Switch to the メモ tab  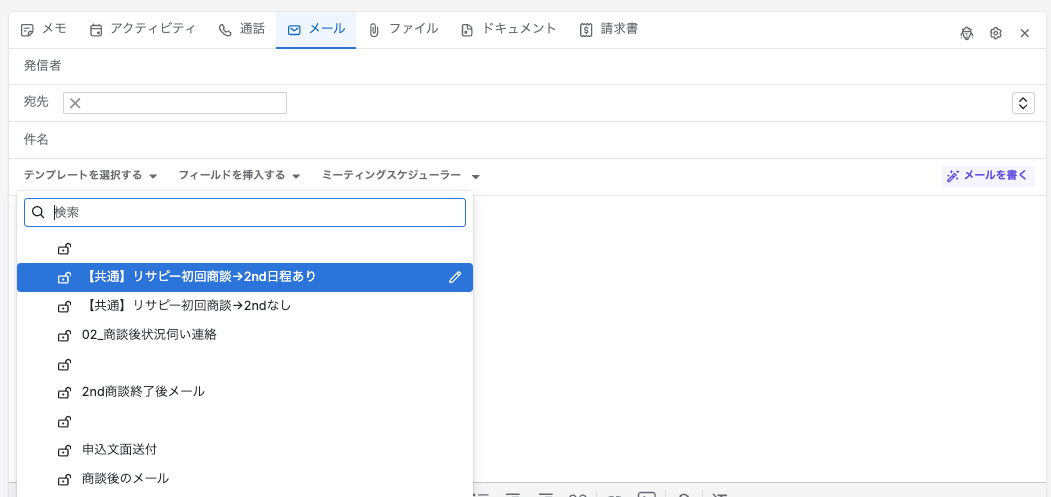[x=44, y=30]
